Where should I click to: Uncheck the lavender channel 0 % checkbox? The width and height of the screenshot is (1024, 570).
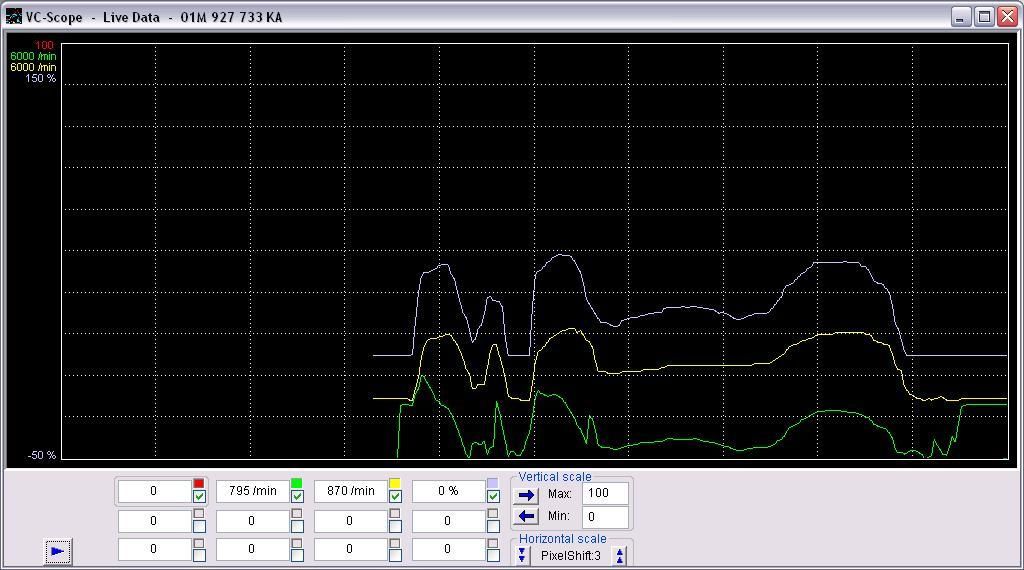coord(493,496)
